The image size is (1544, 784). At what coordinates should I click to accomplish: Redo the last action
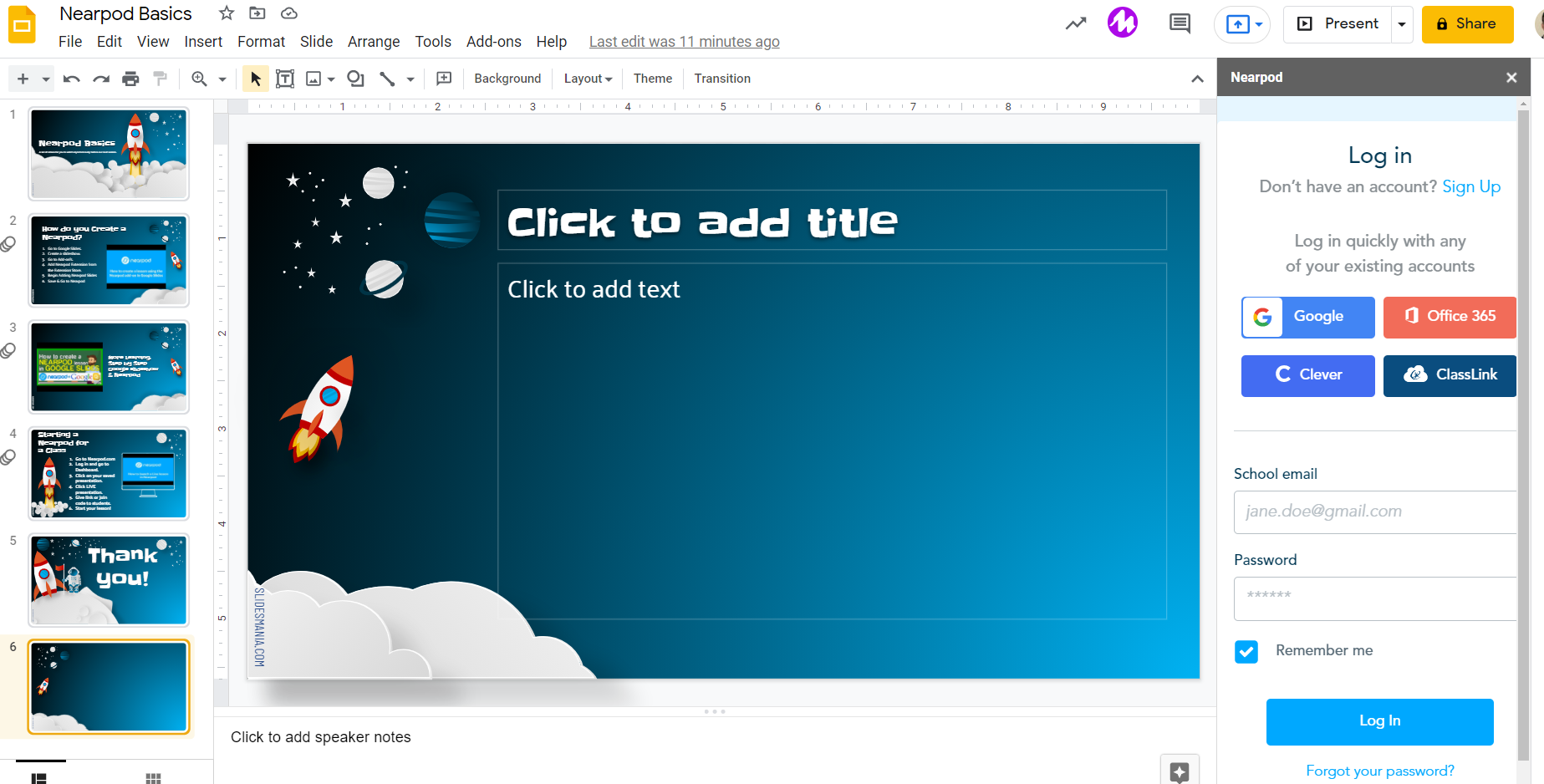coord(101,79)
